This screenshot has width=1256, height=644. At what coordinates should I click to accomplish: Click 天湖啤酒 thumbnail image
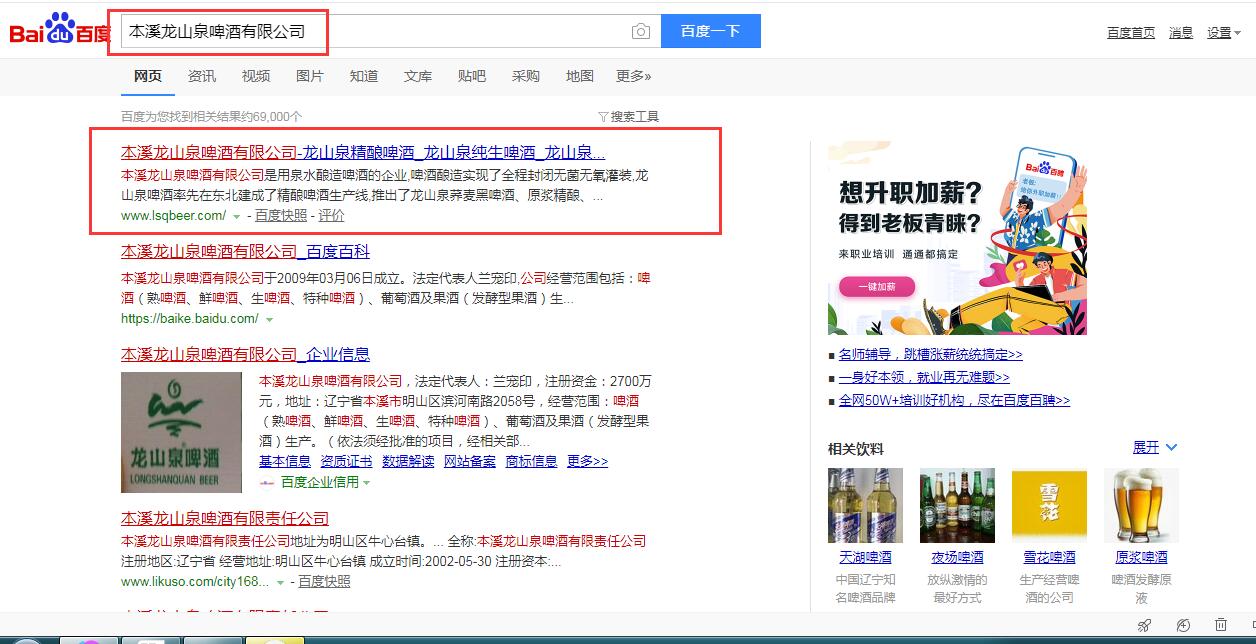(865, 505)
